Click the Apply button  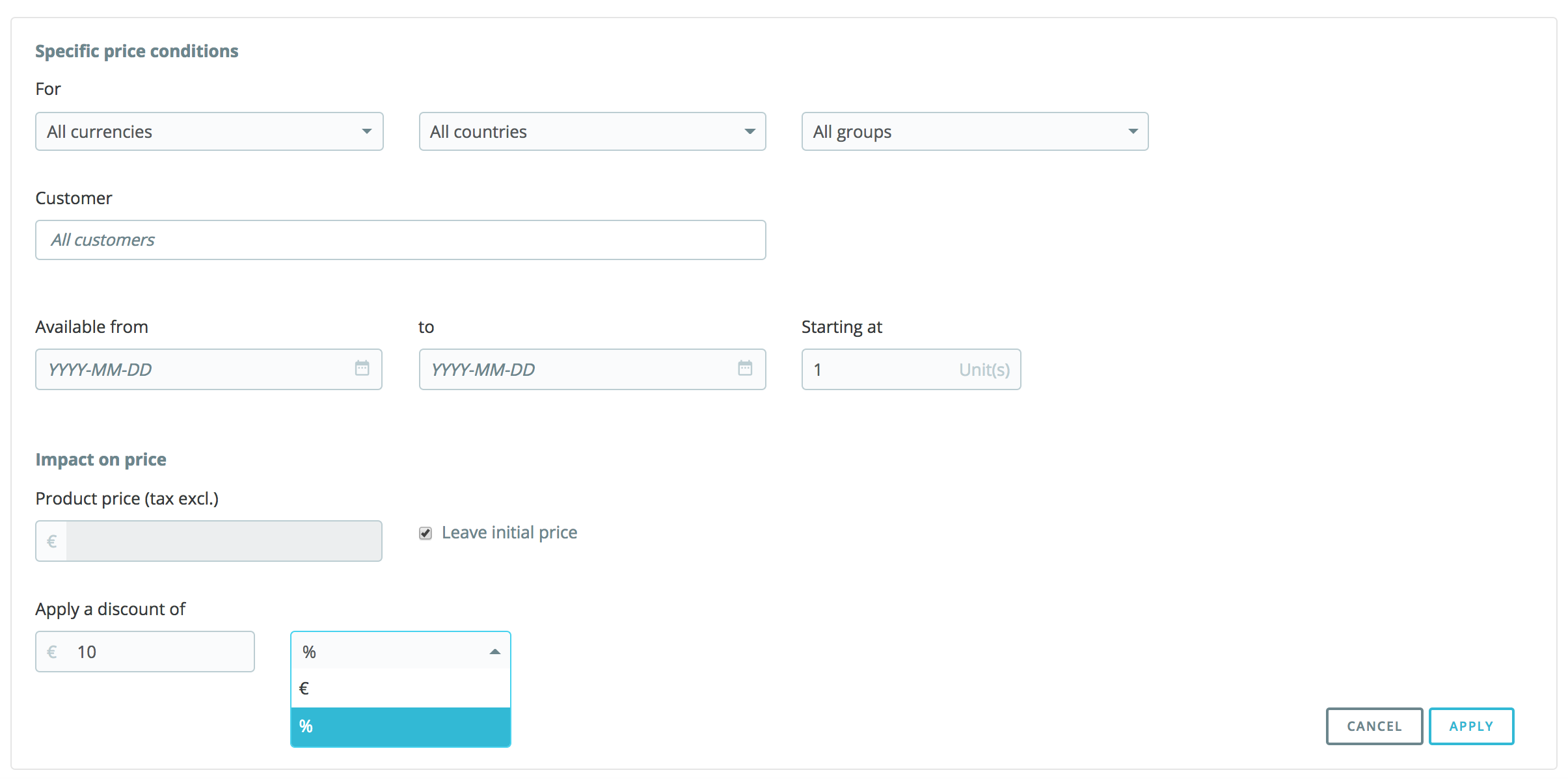1470,726
